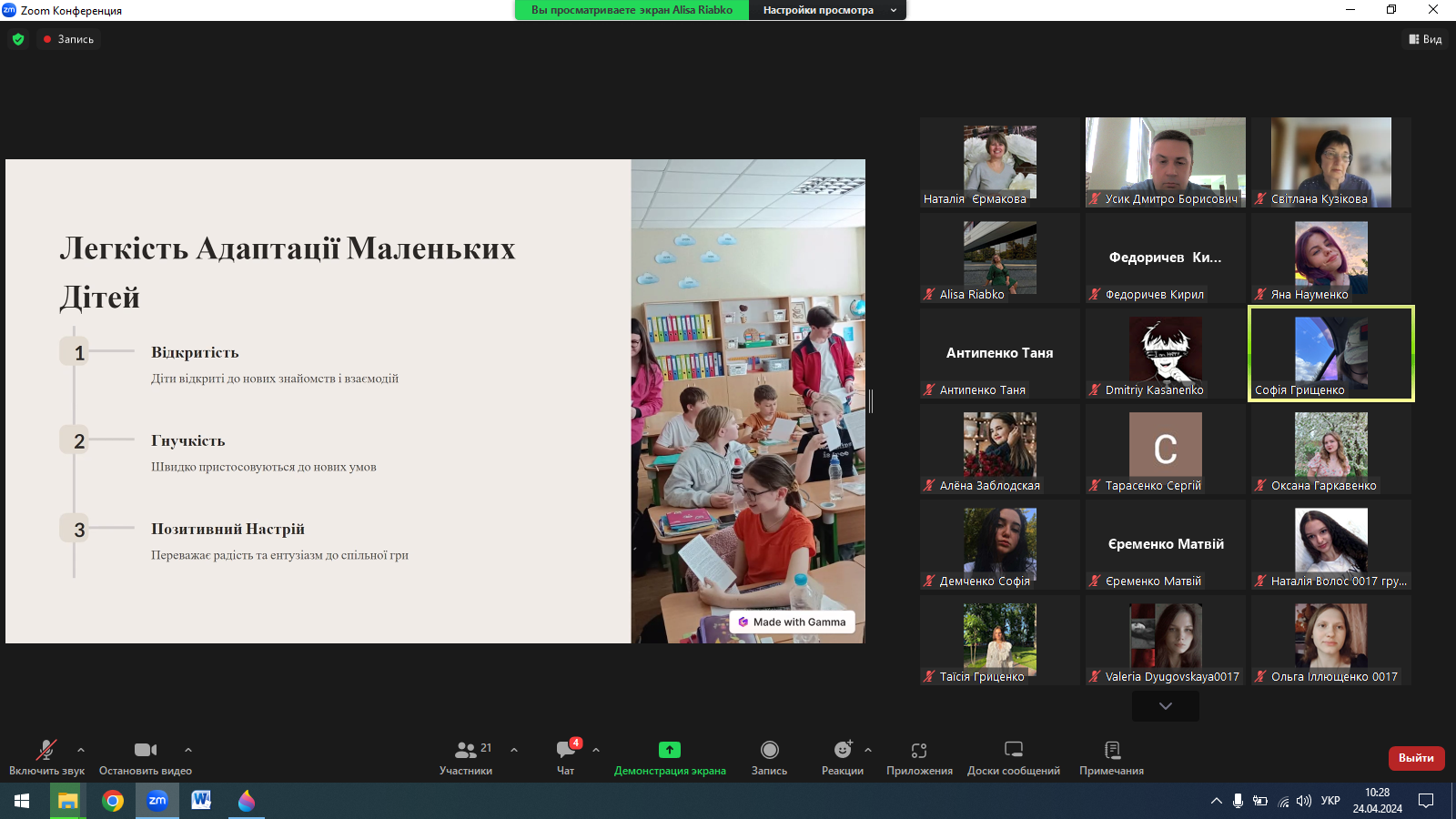The height and width of the screenshot is (819, 1456).
Task: Stop the video camera
Action: click(x=146, y=757)
